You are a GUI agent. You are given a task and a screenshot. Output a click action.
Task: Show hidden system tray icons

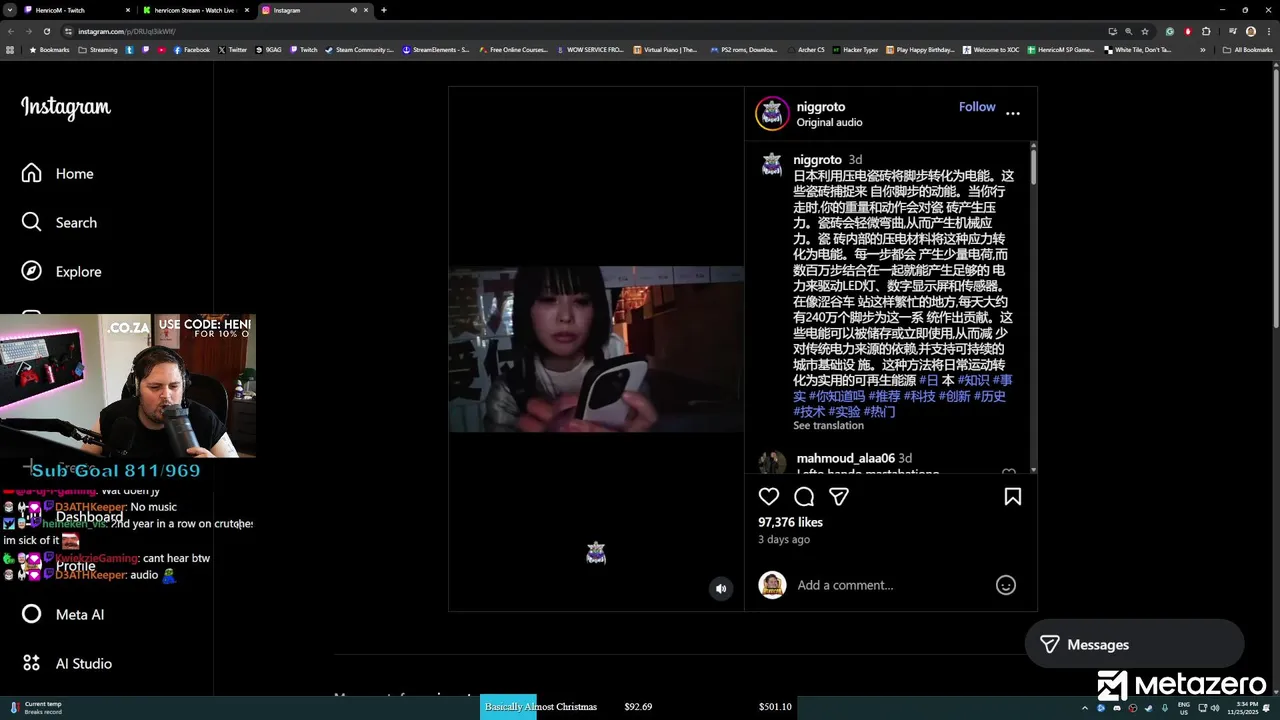point(1085,707)
